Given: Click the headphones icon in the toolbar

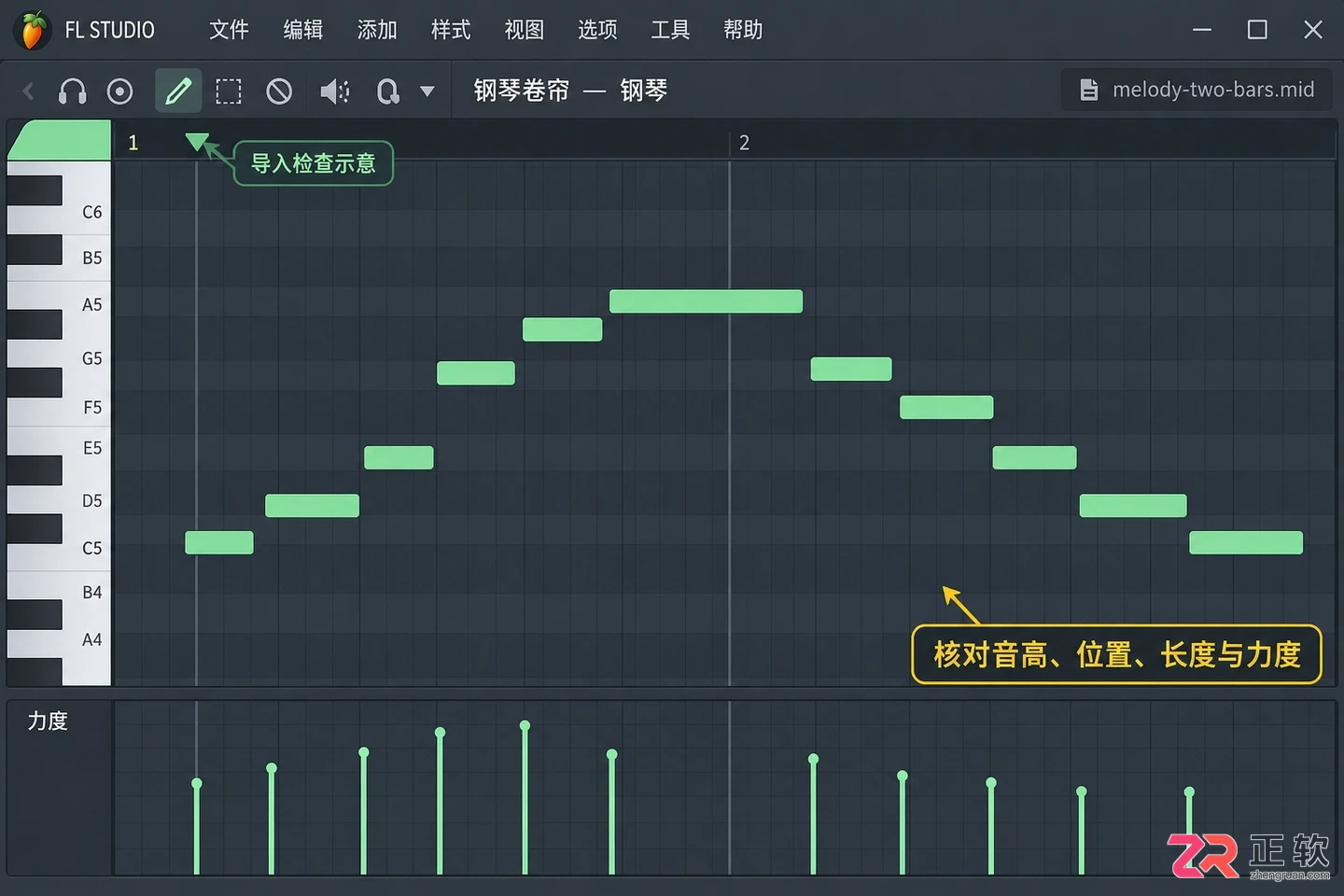Looking at the screenshot, I should pyautogui.click(x=72, y=91).
